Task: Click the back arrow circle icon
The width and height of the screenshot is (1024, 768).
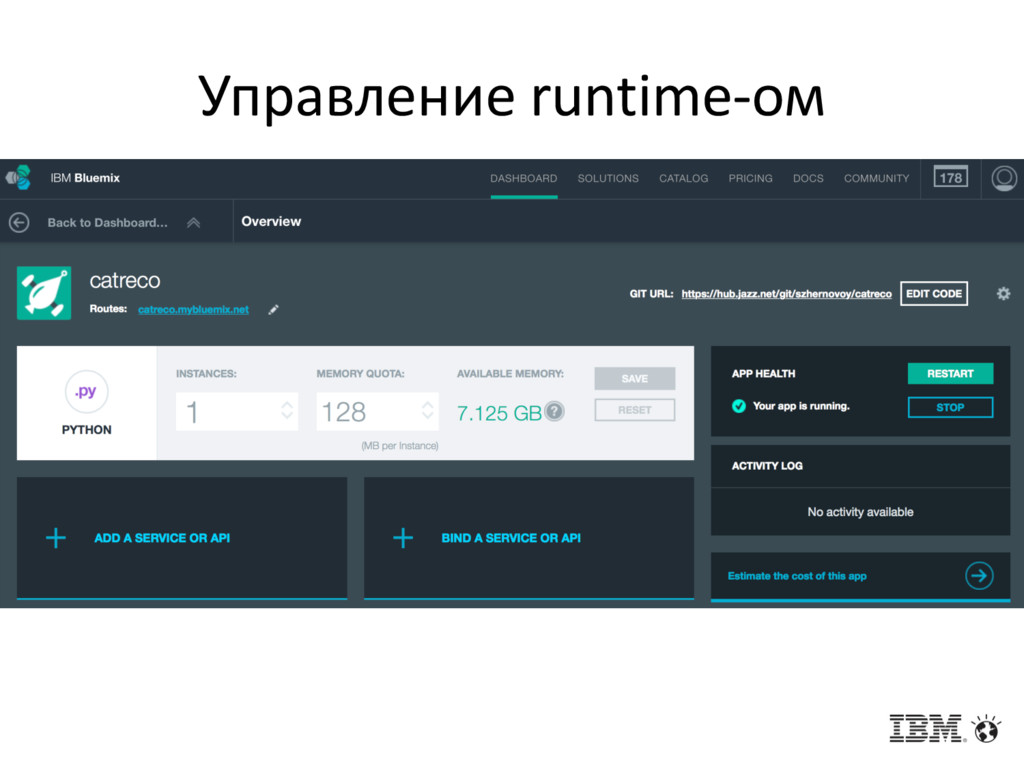Action: coord(19,223)
